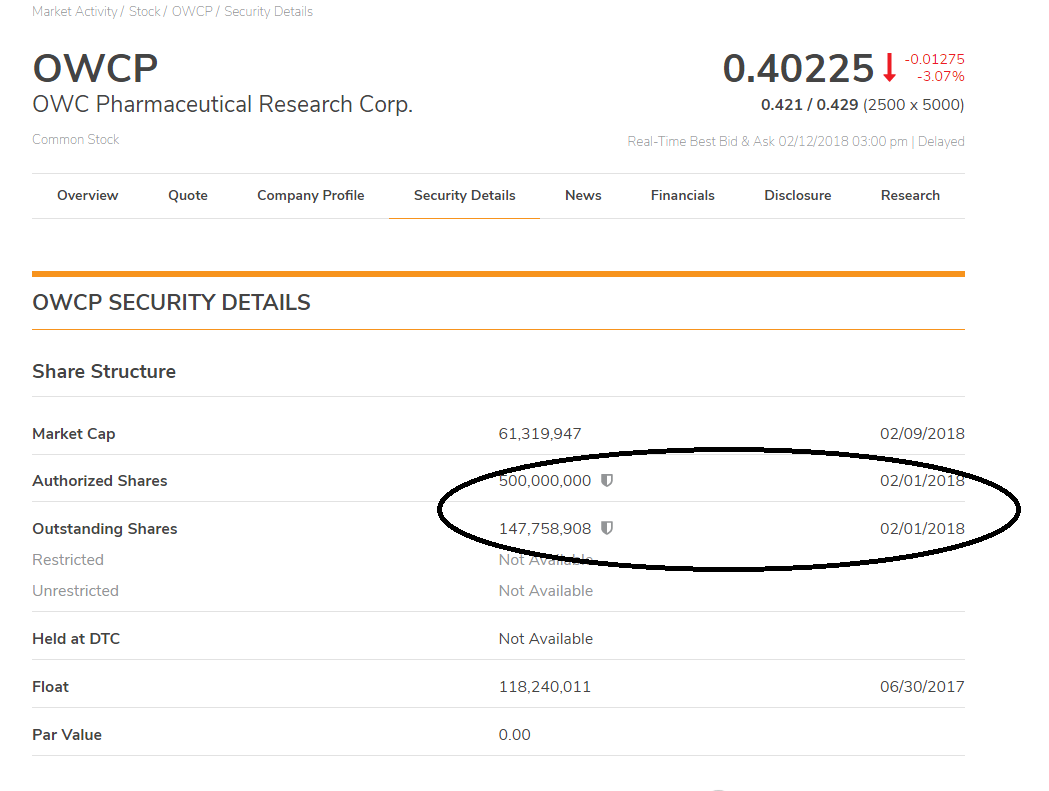Click the Share Structure heading
Image resolution: width=1049 pixels, height=791 pixels.
104,371
